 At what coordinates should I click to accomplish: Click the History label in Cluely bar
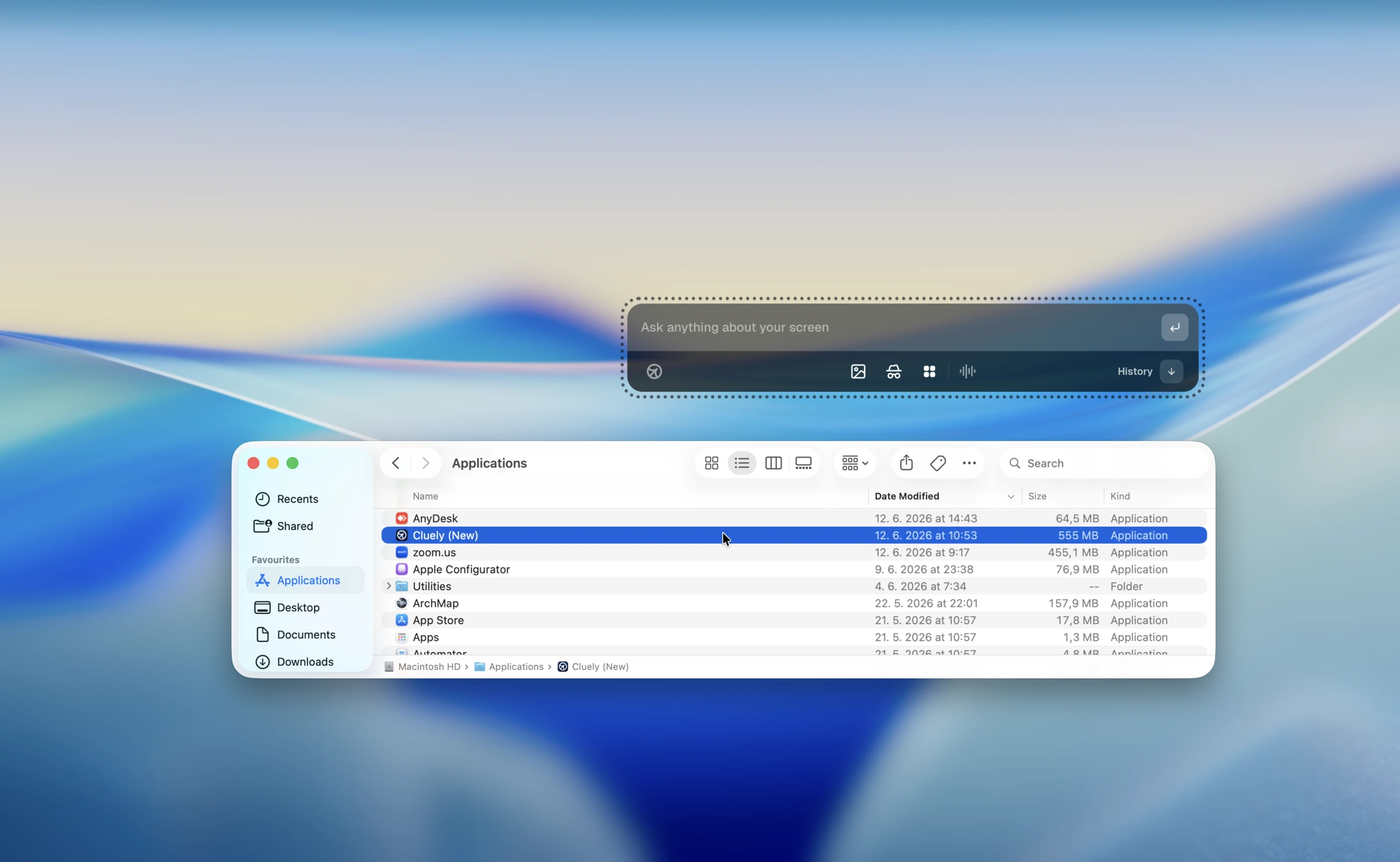point(1135,371)
